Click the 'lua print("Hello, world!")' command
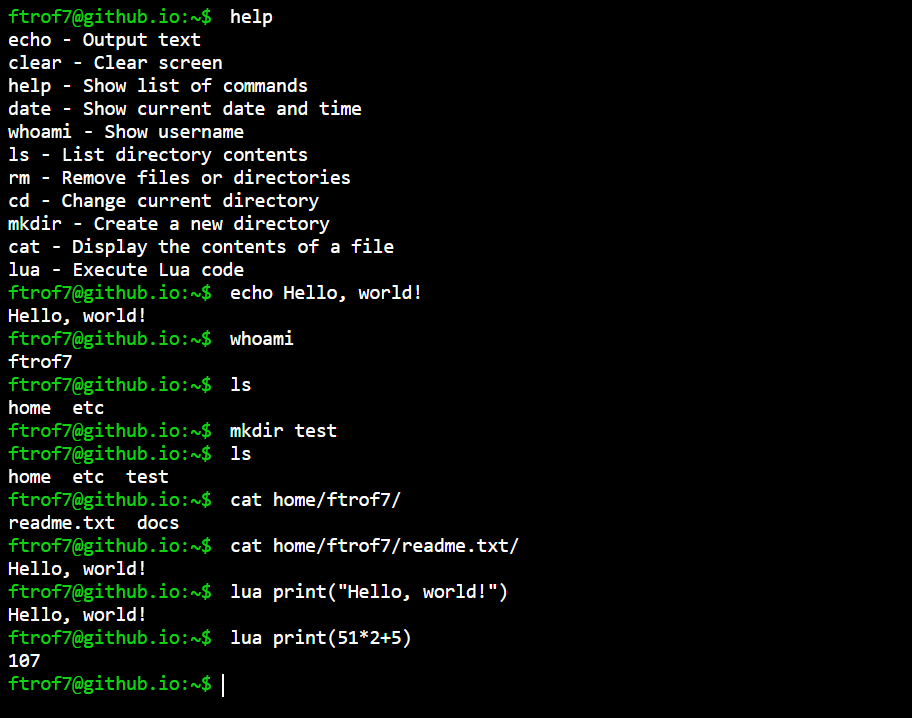Screen dimensions: 912x718 point(369,592)
